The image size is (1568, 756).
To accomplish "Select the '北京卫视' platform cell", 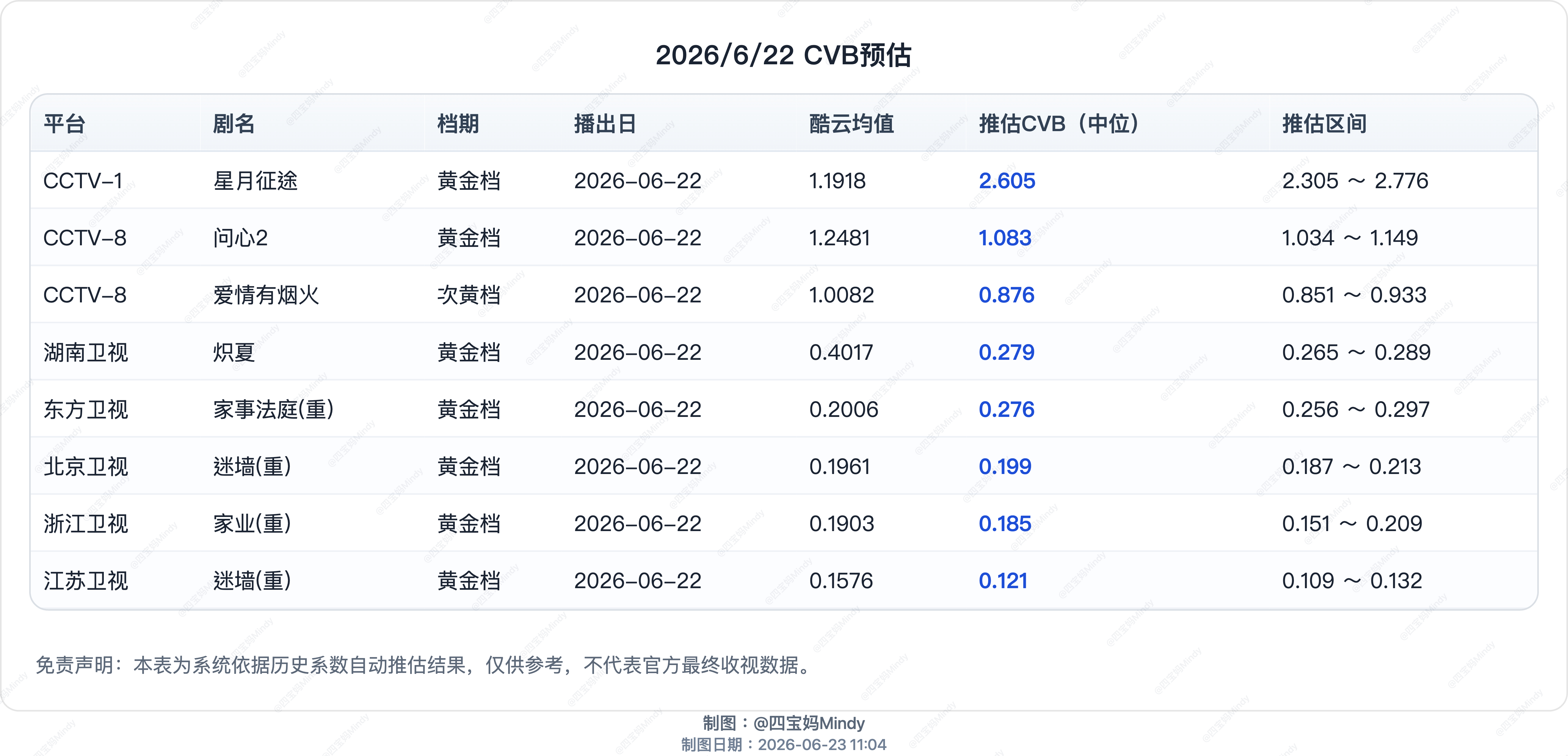I will (86, 467).
